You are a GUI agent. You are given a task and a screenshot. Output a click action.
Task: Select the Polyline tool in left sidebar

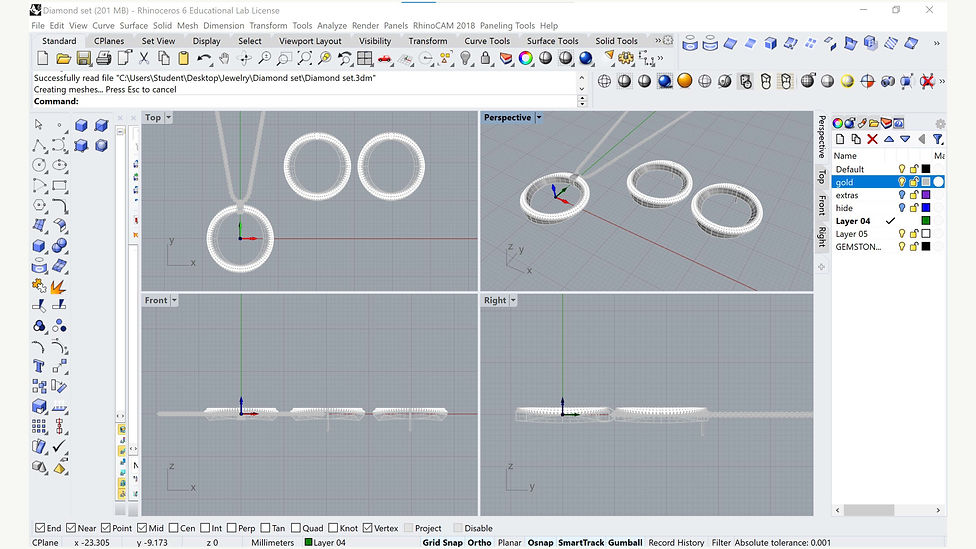[39, 146]
